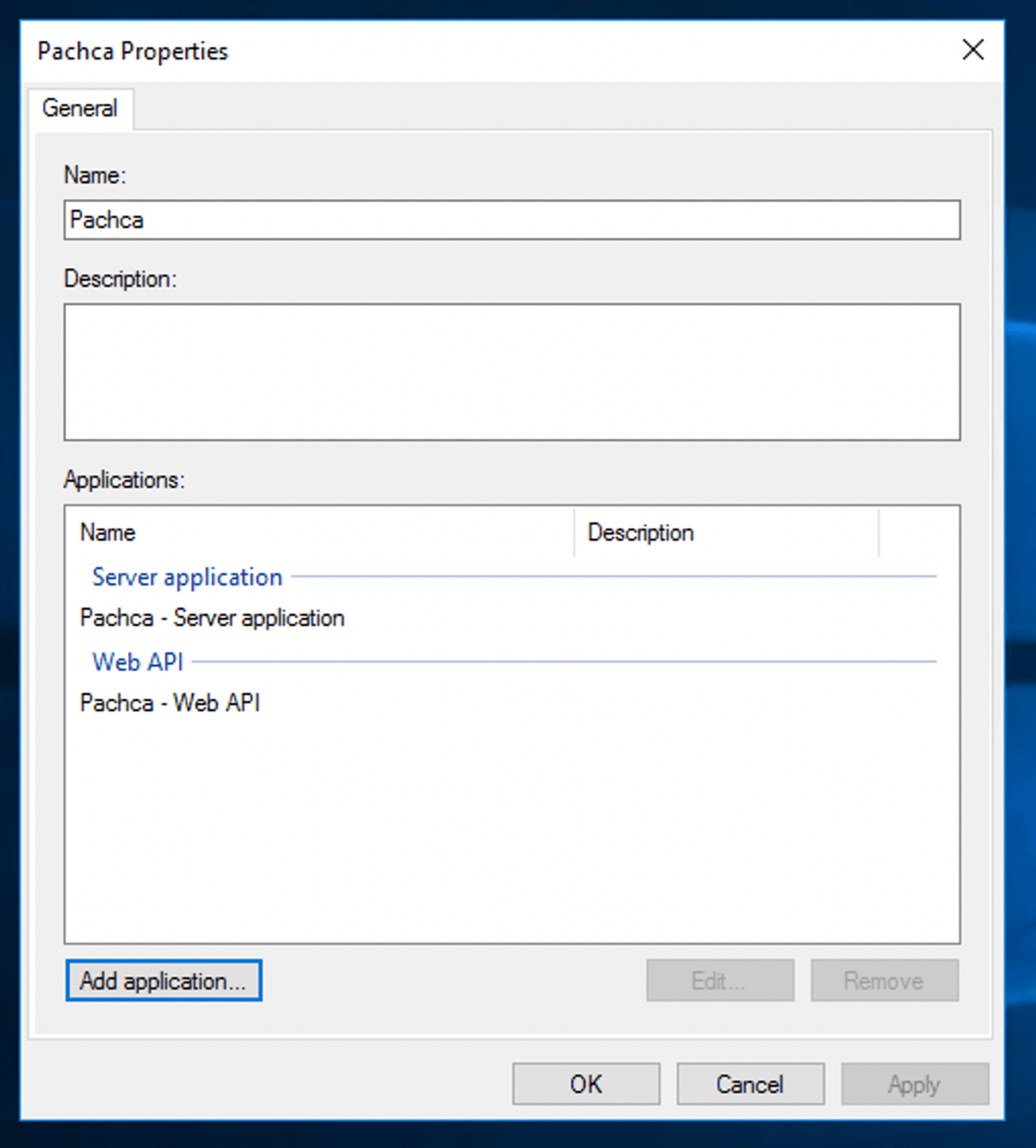The height and width of the screenshot is (1148, 1036).
Task: Select the Pachca - Server application entry
Action: (212, 618)
